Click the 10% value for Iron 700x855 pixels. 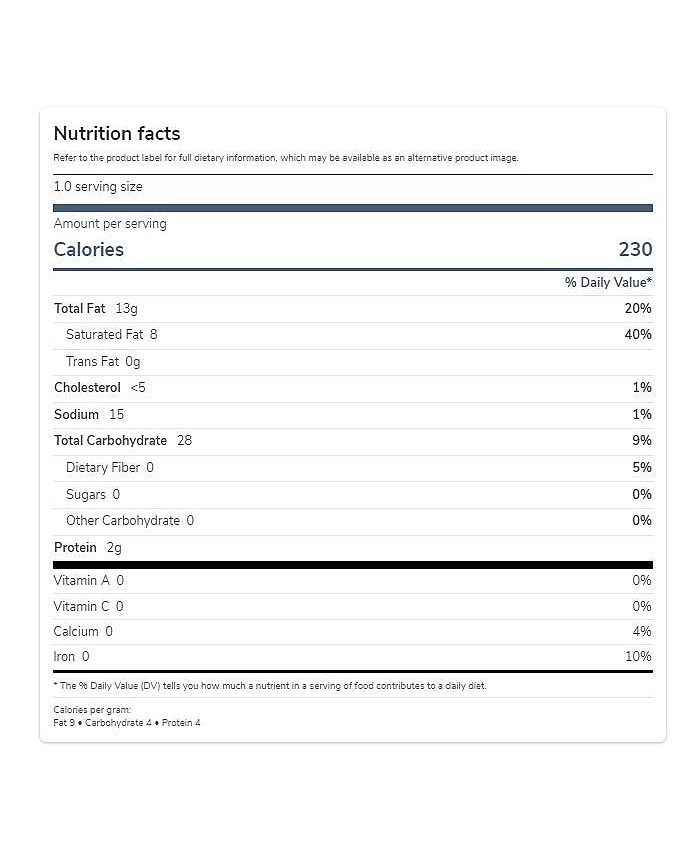(638, 657)
